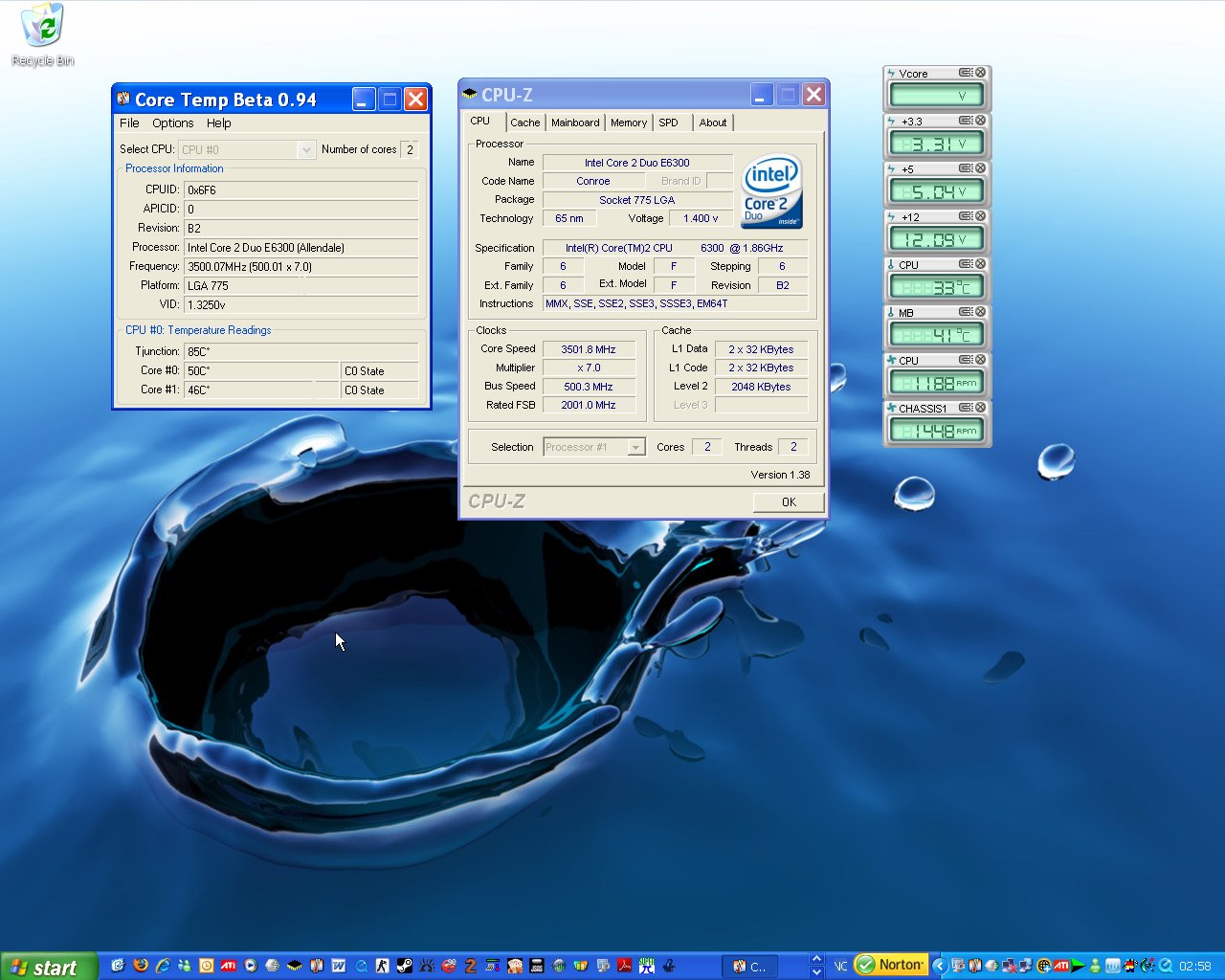Image resolution: width=1225 pixels, height=980 pixels.
Task: Click the Code Name value Conroe
Action: (593, 181)
